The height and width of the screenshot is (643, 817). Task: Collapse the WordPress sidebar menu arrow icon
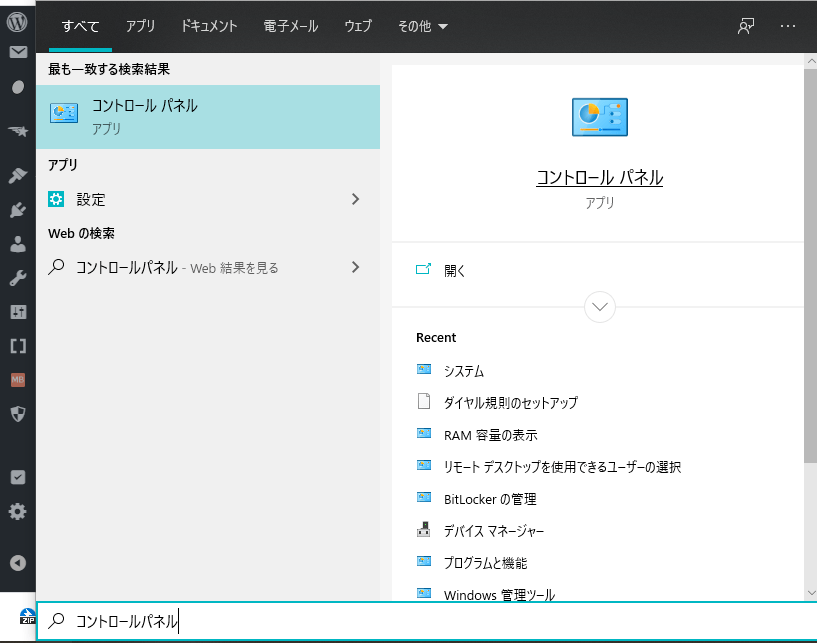18,563
